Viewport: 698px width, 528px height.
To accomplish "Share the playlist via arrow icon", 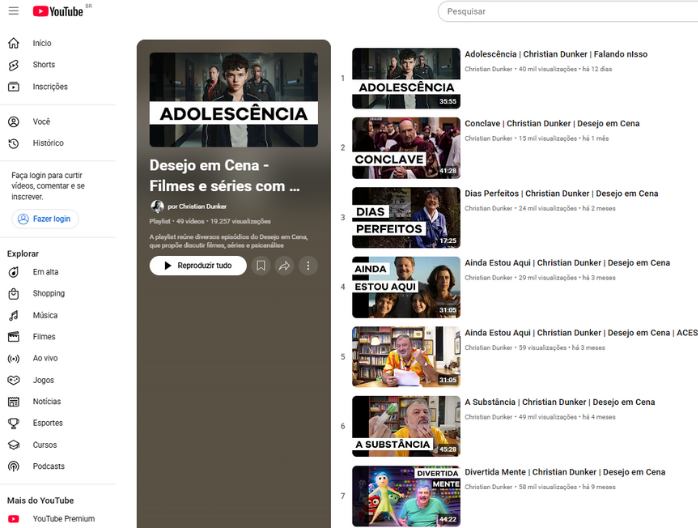I will tap(284, 266).
